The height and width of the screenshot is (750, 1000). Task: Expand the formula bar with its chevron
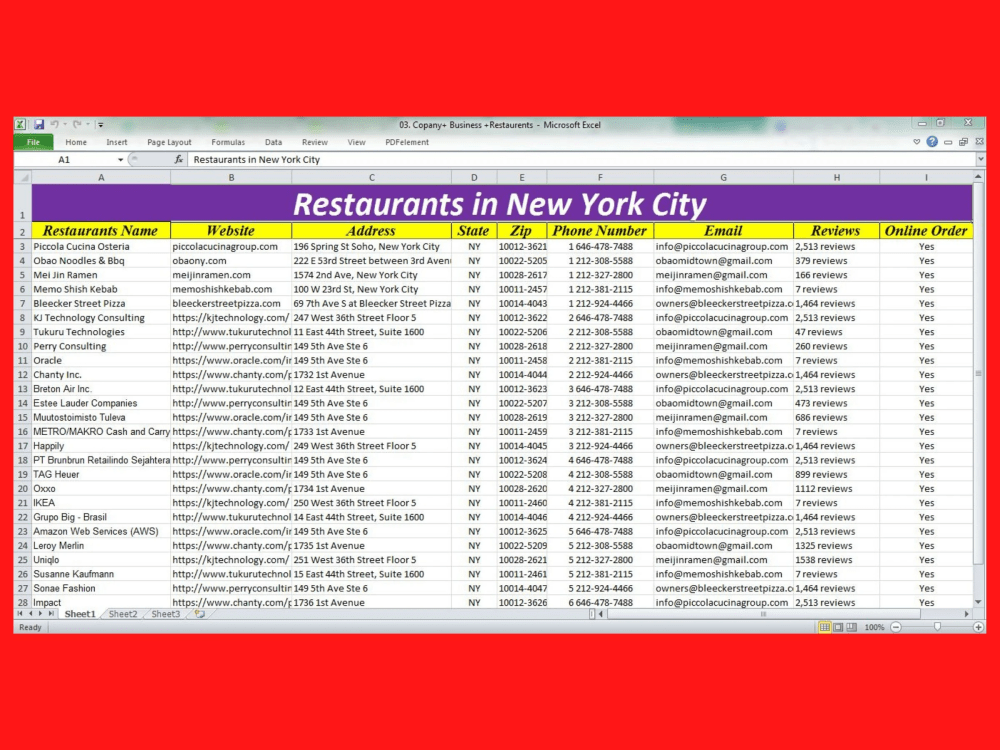(x=981, y=159)
